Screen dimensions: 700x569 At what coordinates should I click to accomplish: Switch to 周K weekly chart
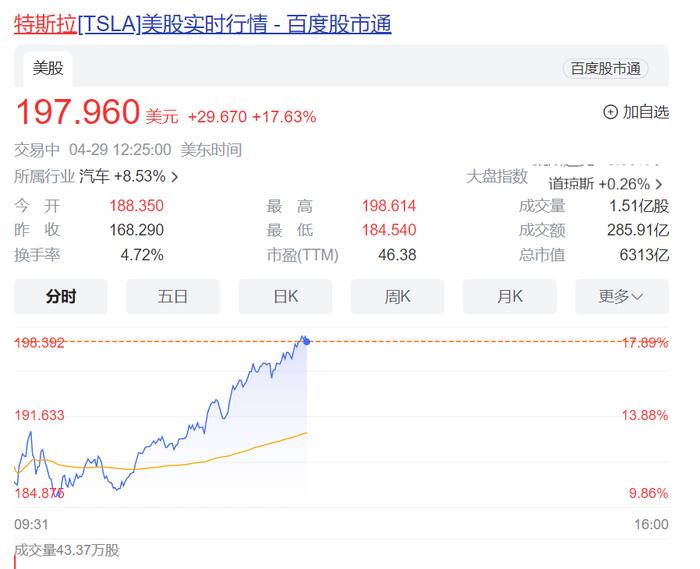coord(397,296)
